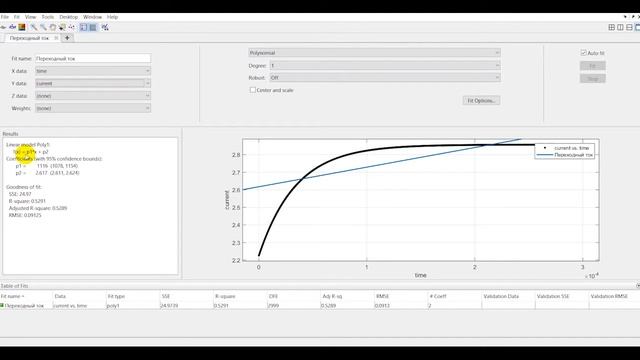Show the residuals plot
The image size is (640, 360).
[x=13, y=27]
